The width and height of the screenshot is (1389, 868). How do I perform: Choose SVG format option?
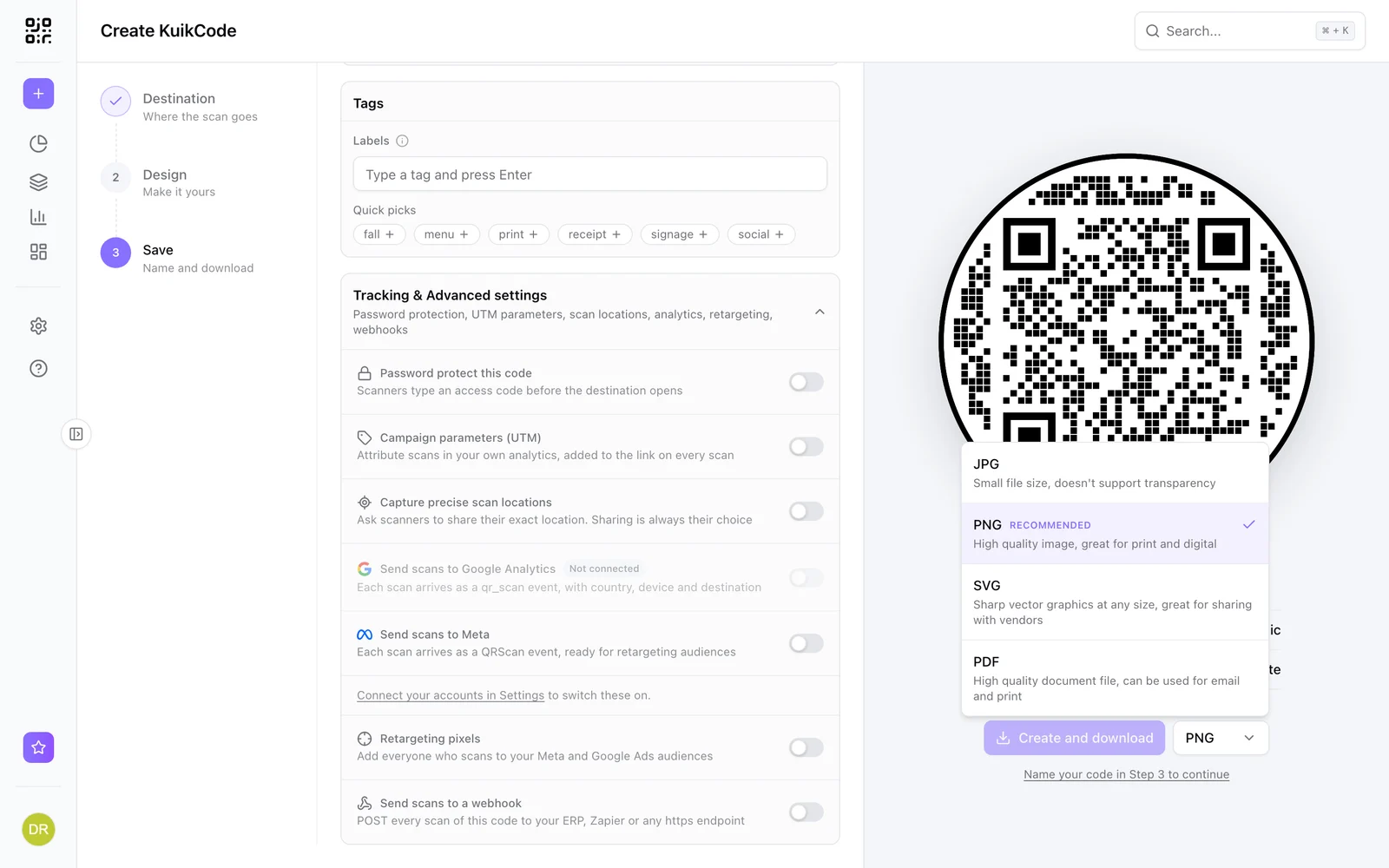[1115, 602]
